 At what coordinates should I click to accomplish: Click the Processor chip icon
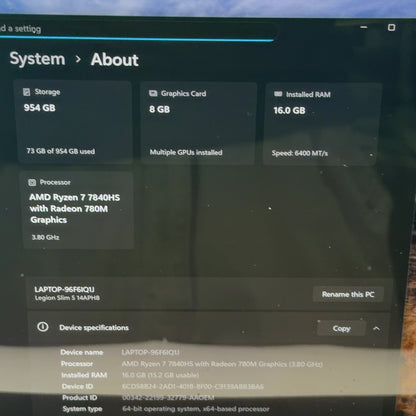32,182
